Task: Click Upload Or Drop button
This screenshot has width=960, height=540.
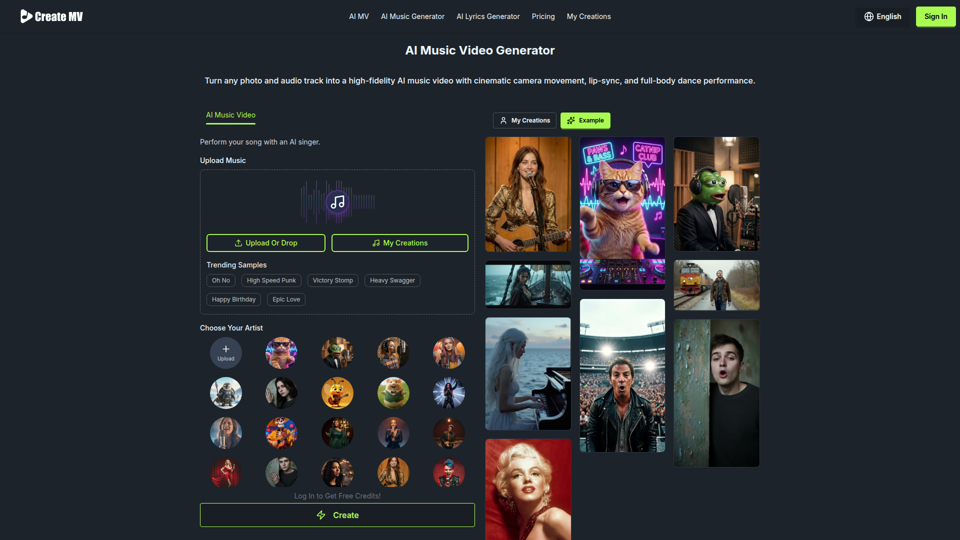Action: pos(266,243)
